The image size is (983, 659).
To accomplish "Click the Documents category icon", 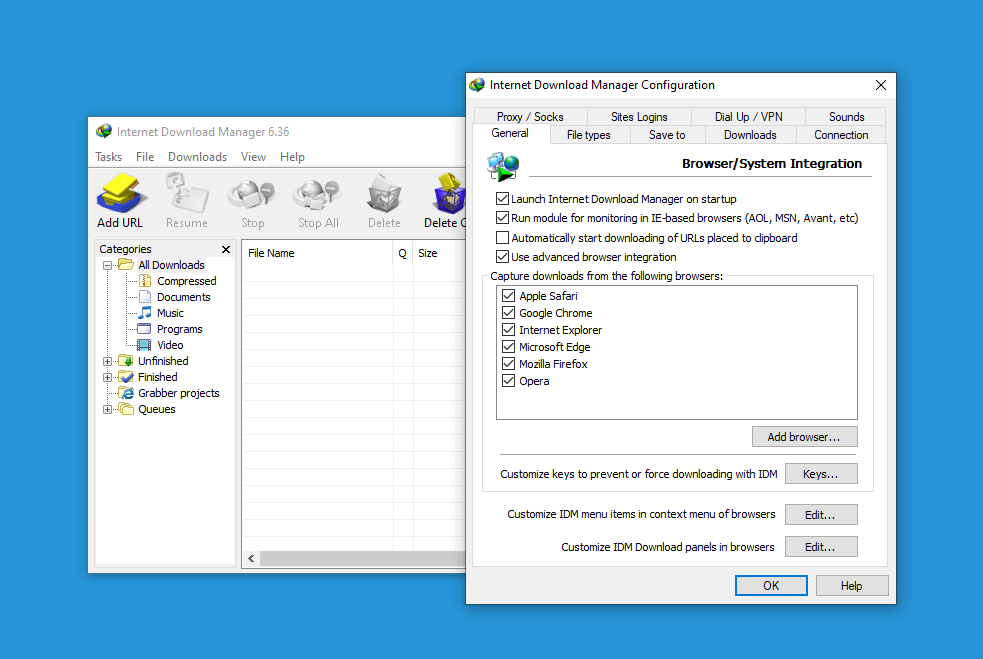I will click(145, 297).
